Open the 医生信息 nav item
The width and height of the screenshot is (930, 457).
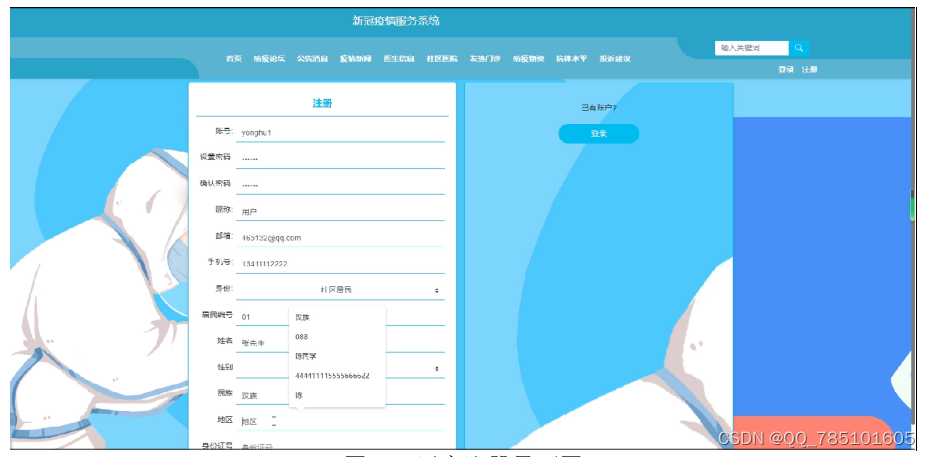tap(399, 59)
